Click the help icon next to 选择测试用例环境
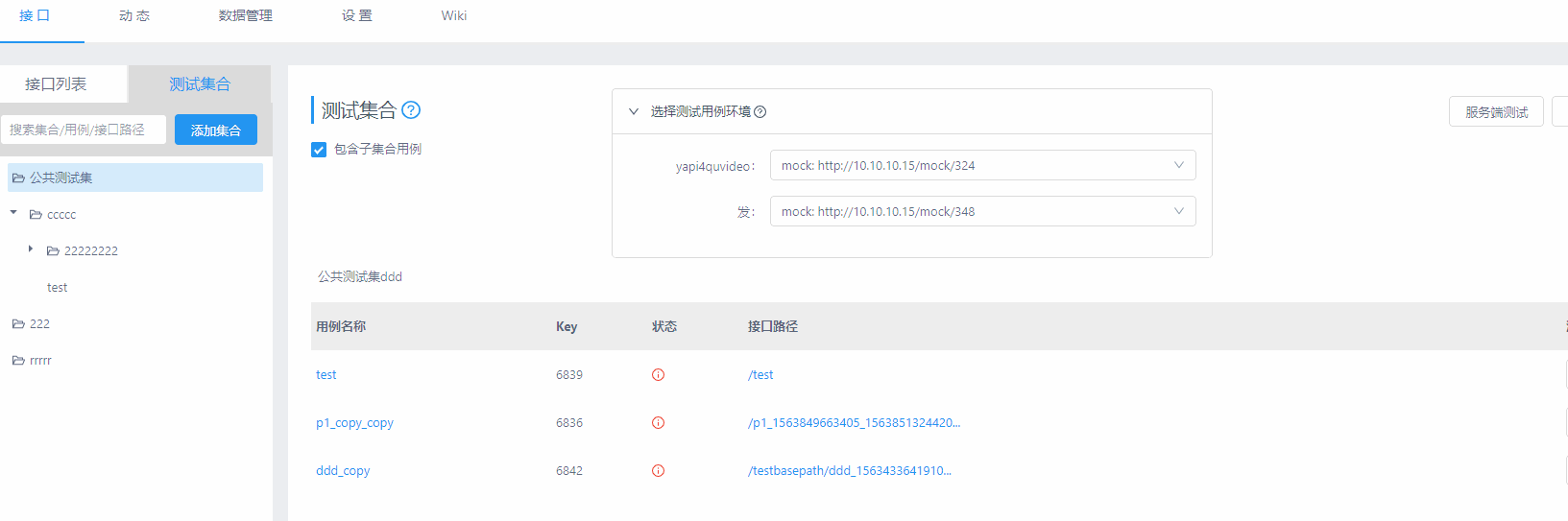This screenshot has height=521, width=1568. click(x=760, y=112)
